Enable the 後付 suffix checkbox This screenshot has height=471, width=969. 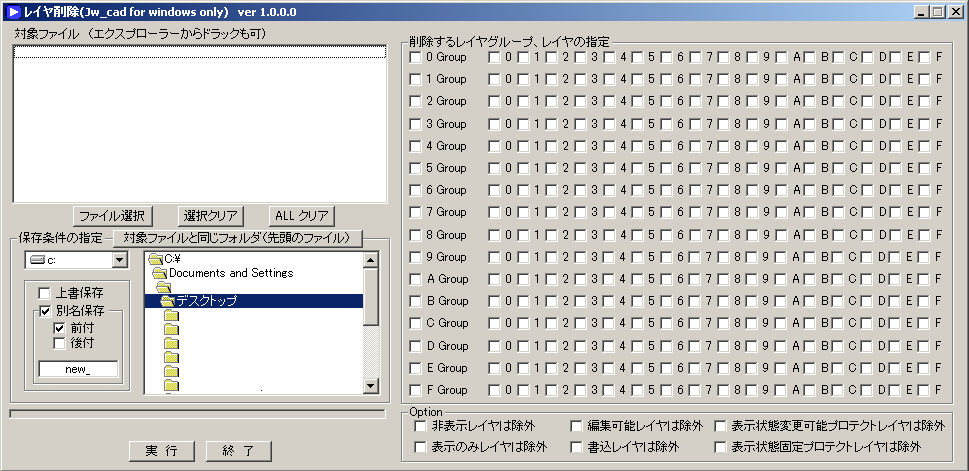tap(59, 343)
